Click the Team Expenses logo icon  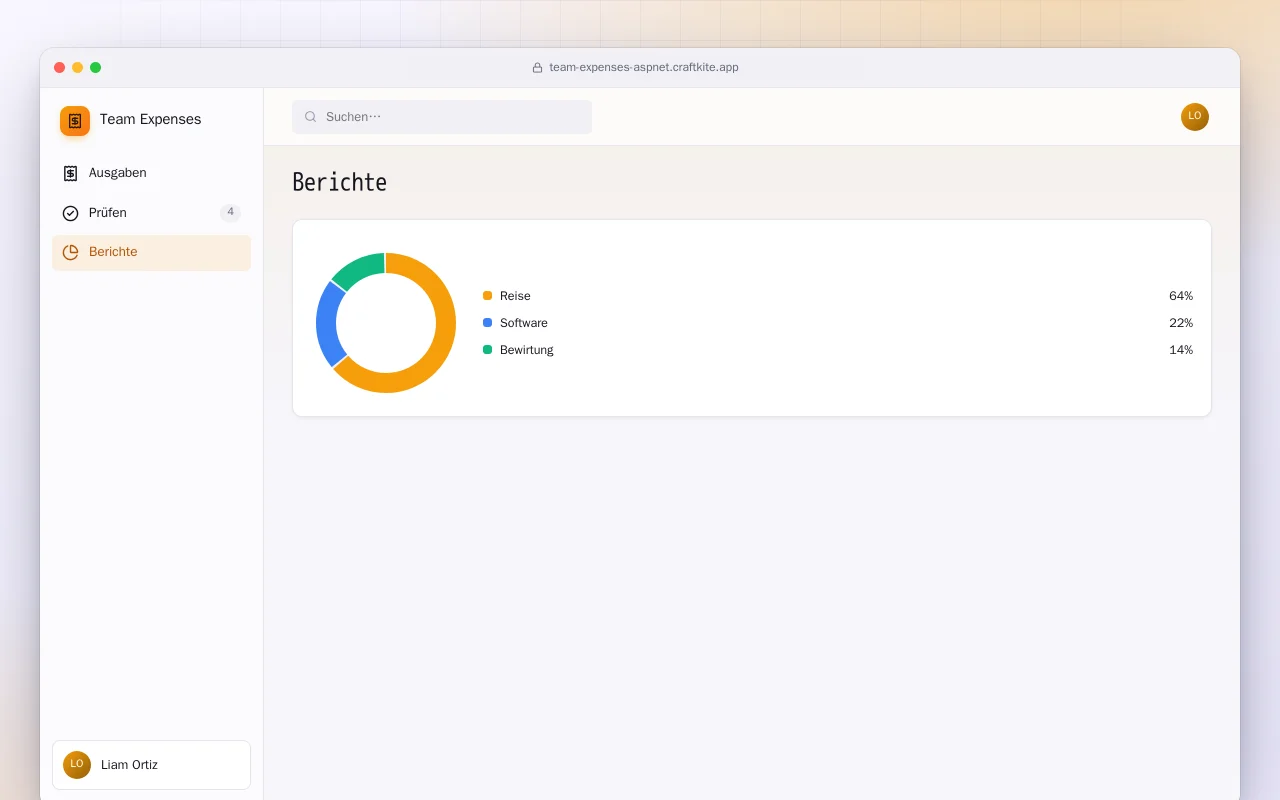(x=75, y=121)
